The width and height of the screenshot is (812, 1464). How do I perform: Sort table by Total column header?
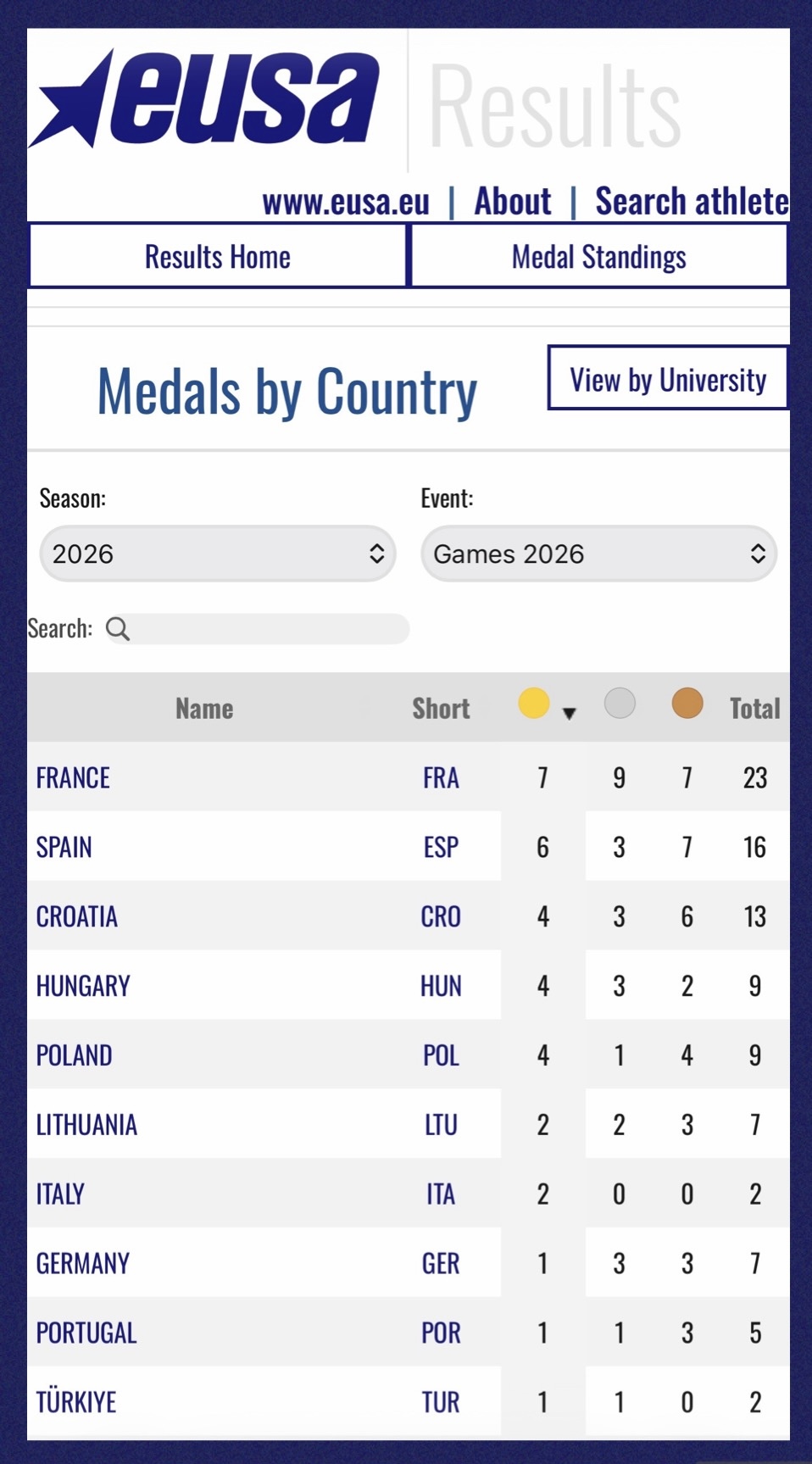755,709
